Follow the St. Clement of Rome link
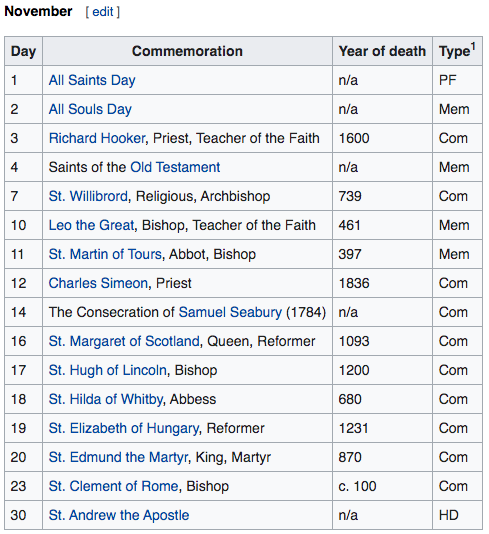This screenshot has width=489, height=534. (113, 486)
